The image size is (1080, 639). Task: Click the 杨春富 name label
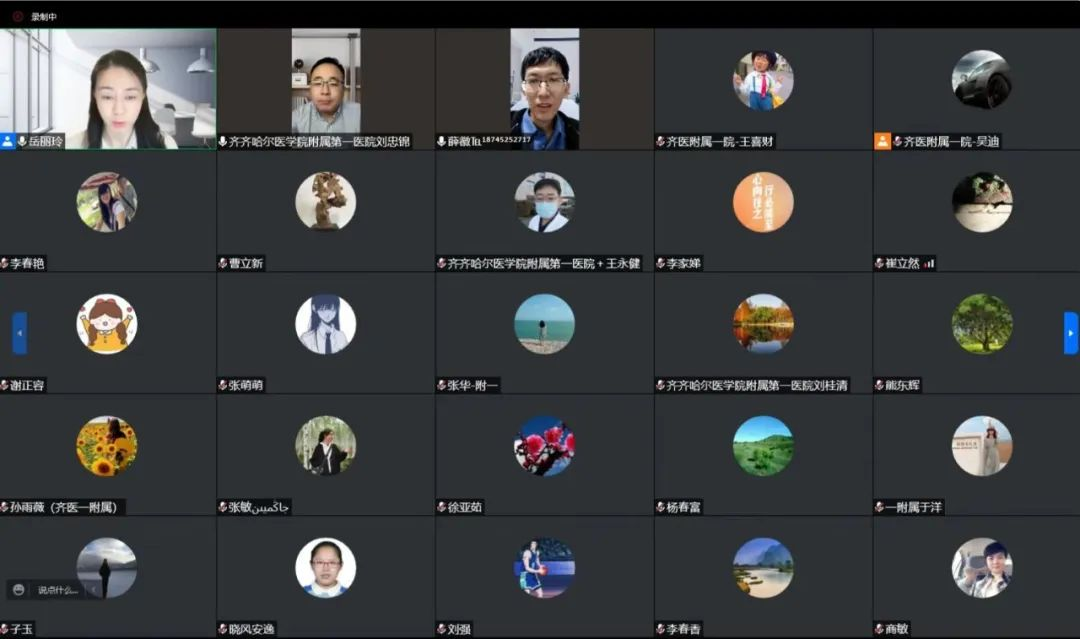coord(683,507)
